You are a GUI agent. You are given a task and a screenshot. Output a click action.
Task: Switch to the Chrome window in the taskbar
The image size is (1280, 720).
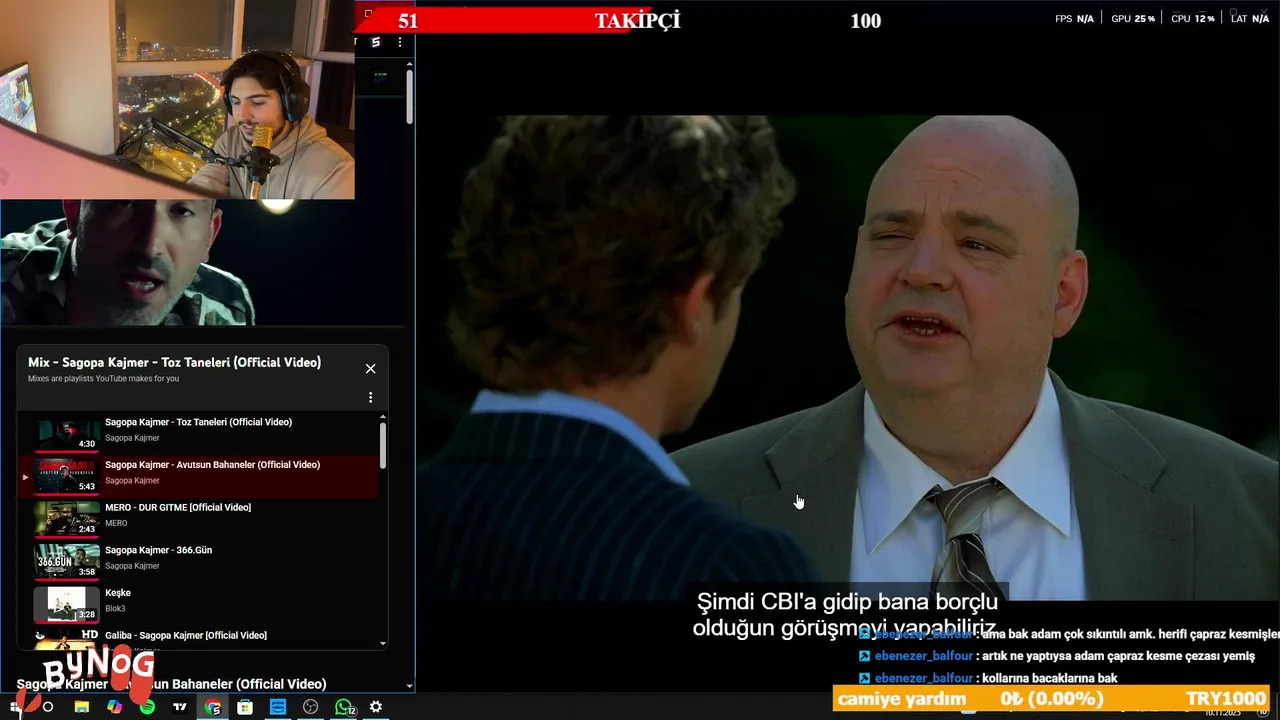pos(213,707)
